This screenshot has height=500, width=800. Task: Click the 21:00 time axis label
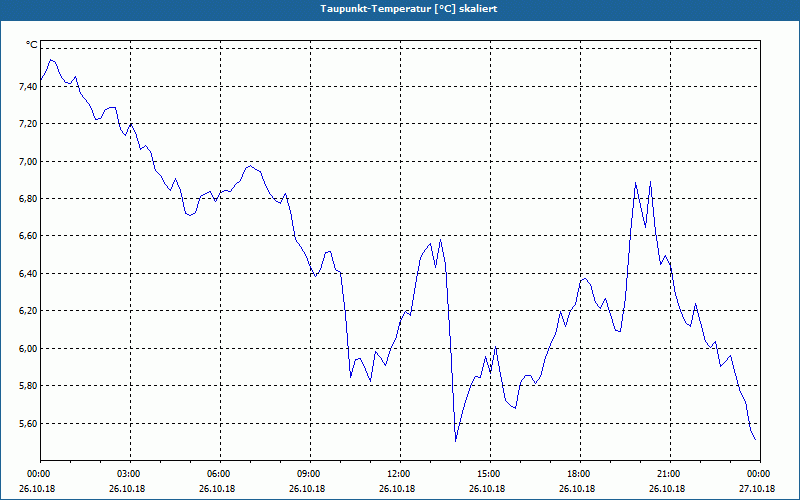coord(670,474)
